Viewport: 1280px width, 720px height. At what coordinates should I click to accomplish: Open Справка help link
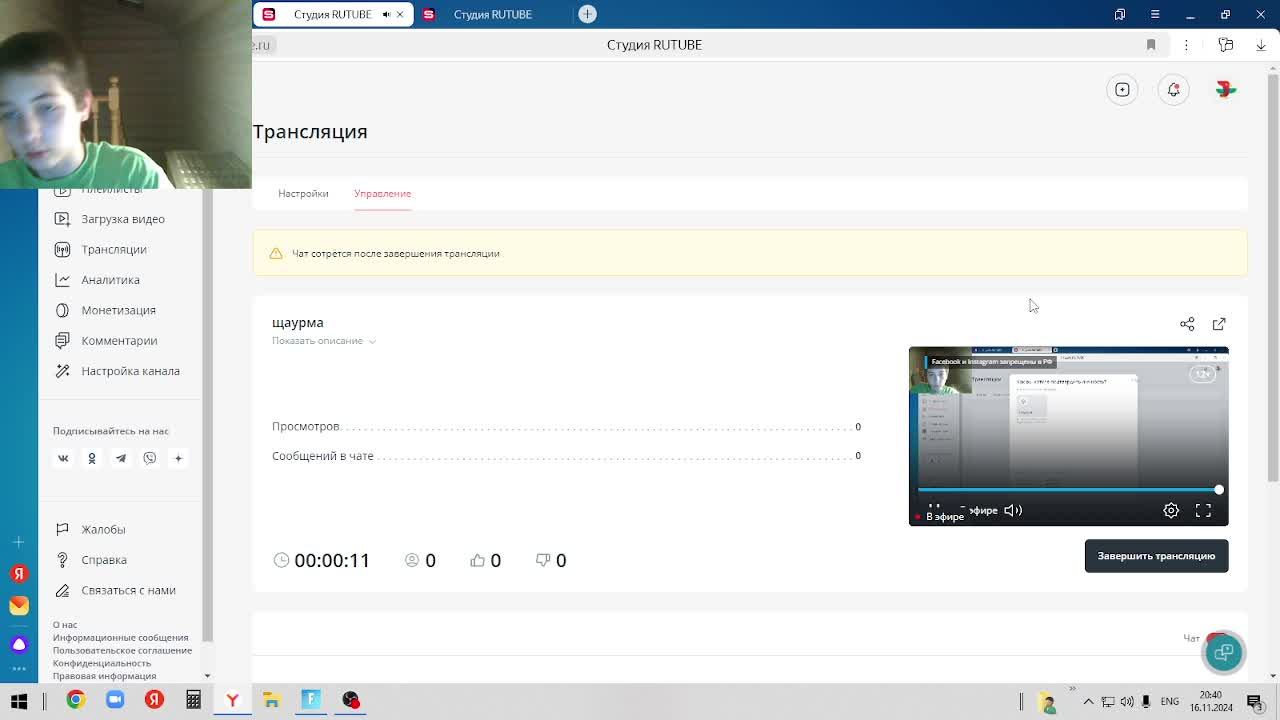coord(104,560)
